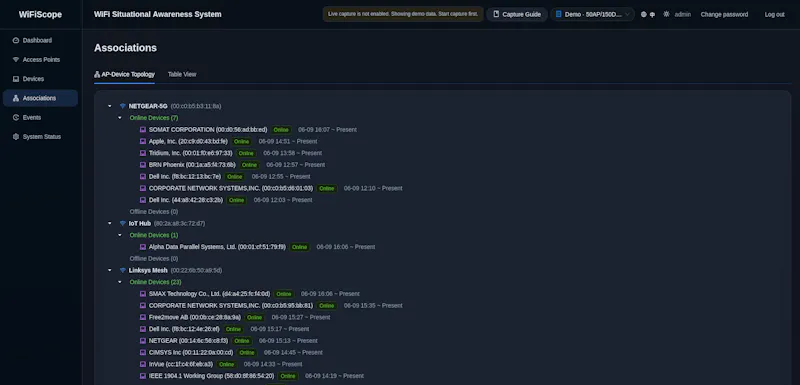The image size is (800, 385).
Task: Click the WiFiScope logo text
Action: 40,14
